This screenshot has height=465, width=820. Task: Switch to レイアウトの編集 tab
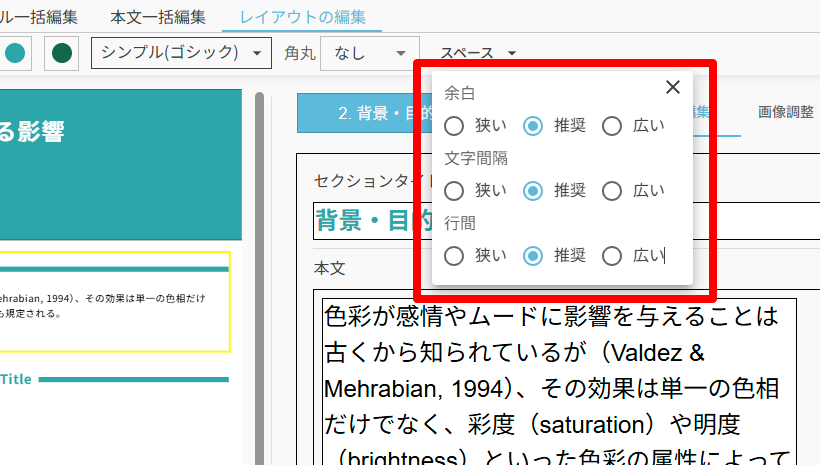click(x=302, y=17)
